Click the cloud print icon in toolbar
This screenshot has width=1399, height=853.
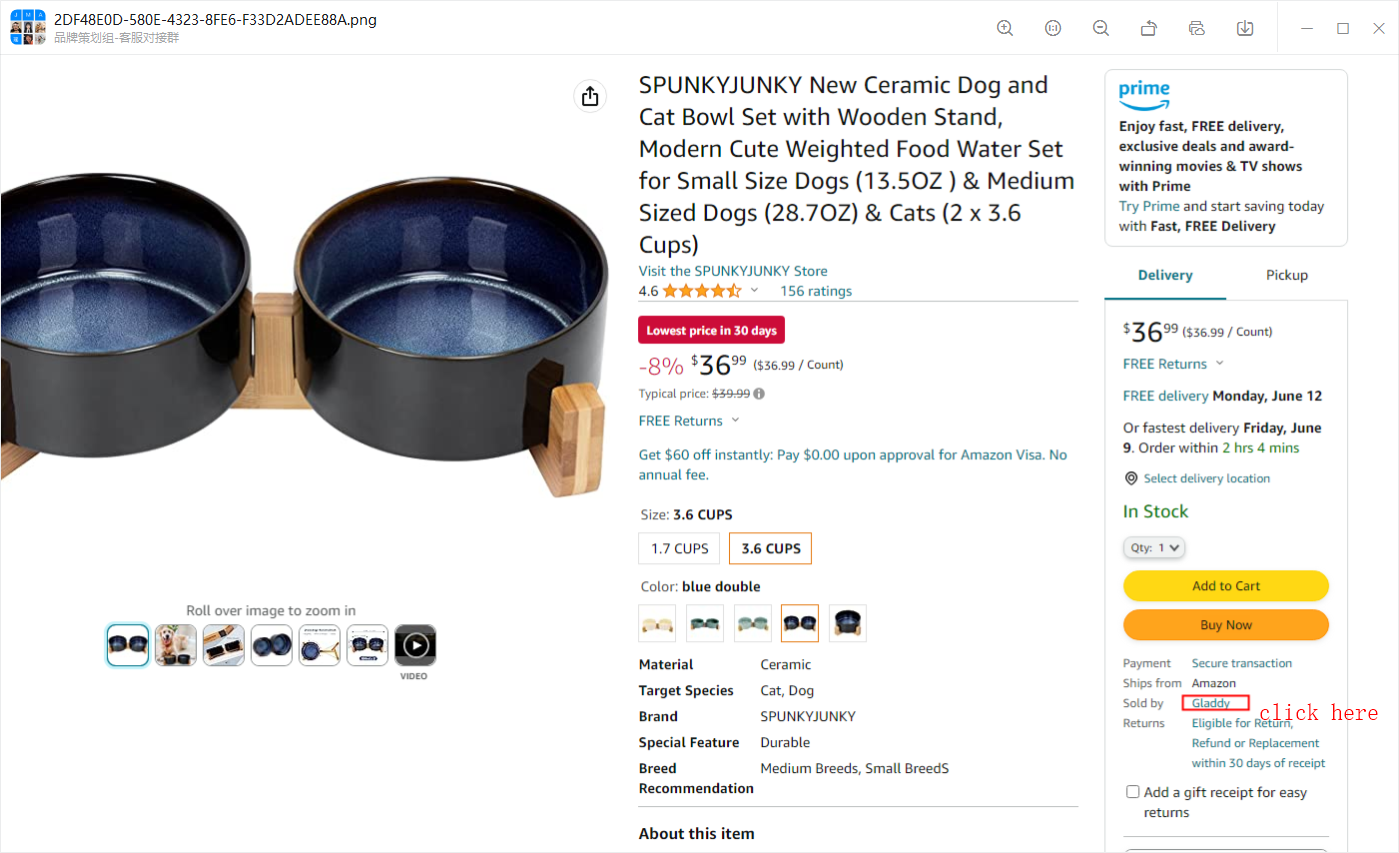click(1197, 28)
